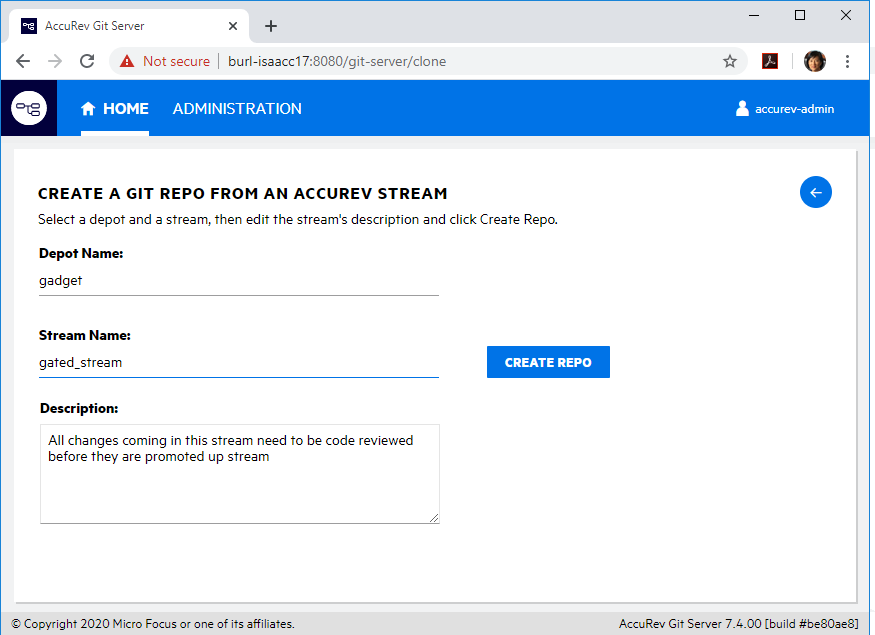Select the Stream Name input field

pos(238,363)
